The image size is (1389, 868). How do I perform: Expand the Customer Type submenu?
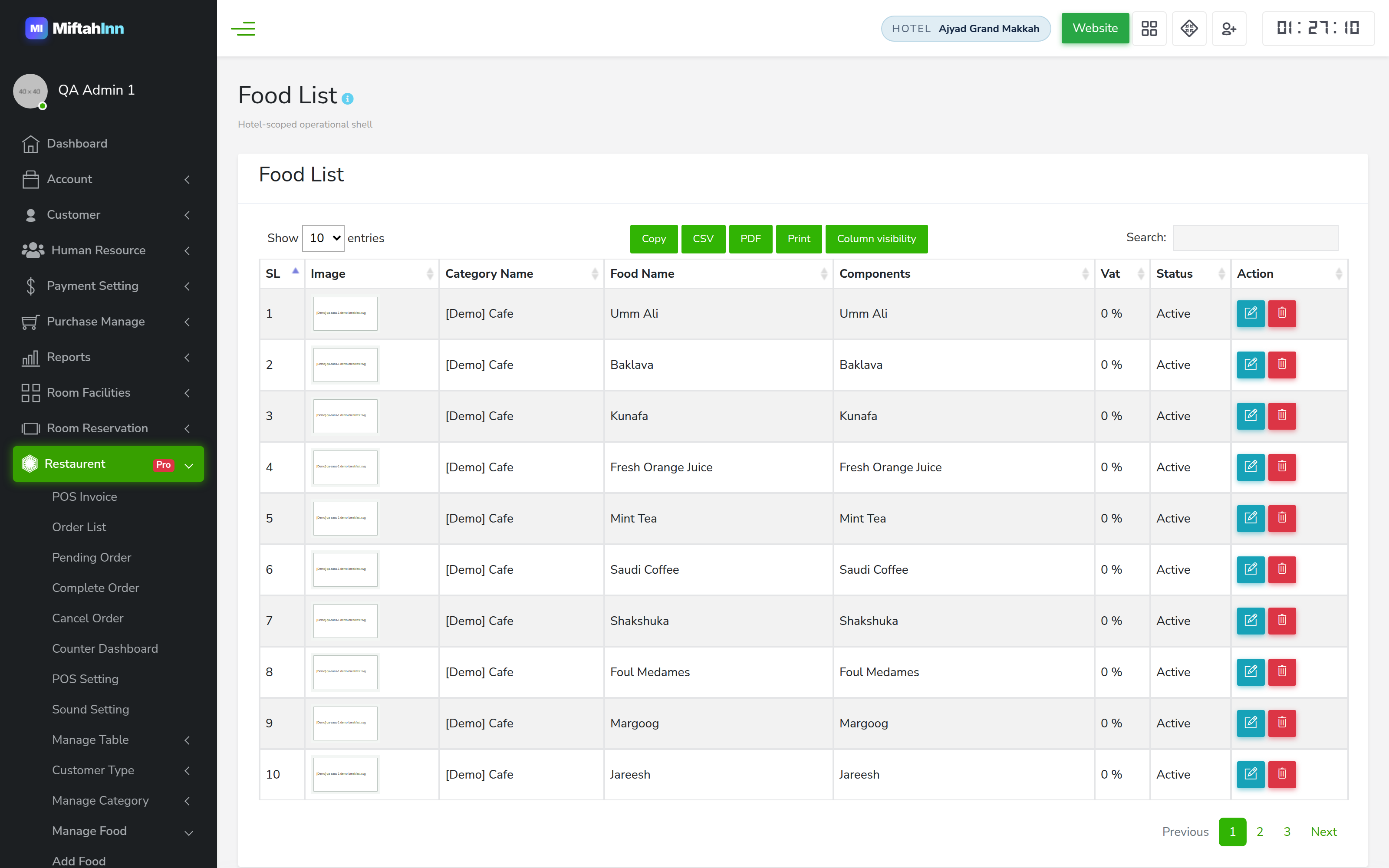(121, 770)
